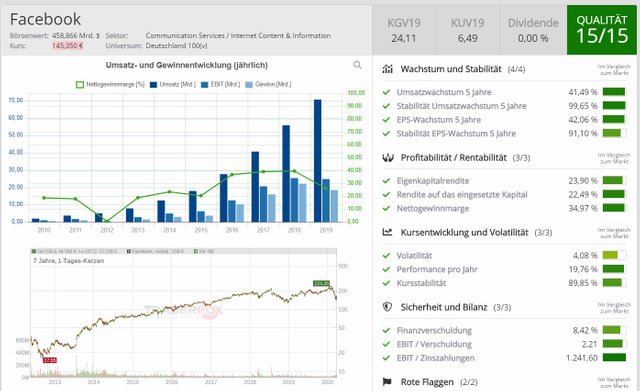The image size is (640, 391).
Task: Toggle the EBIT series in the legend
Action: 220,84
